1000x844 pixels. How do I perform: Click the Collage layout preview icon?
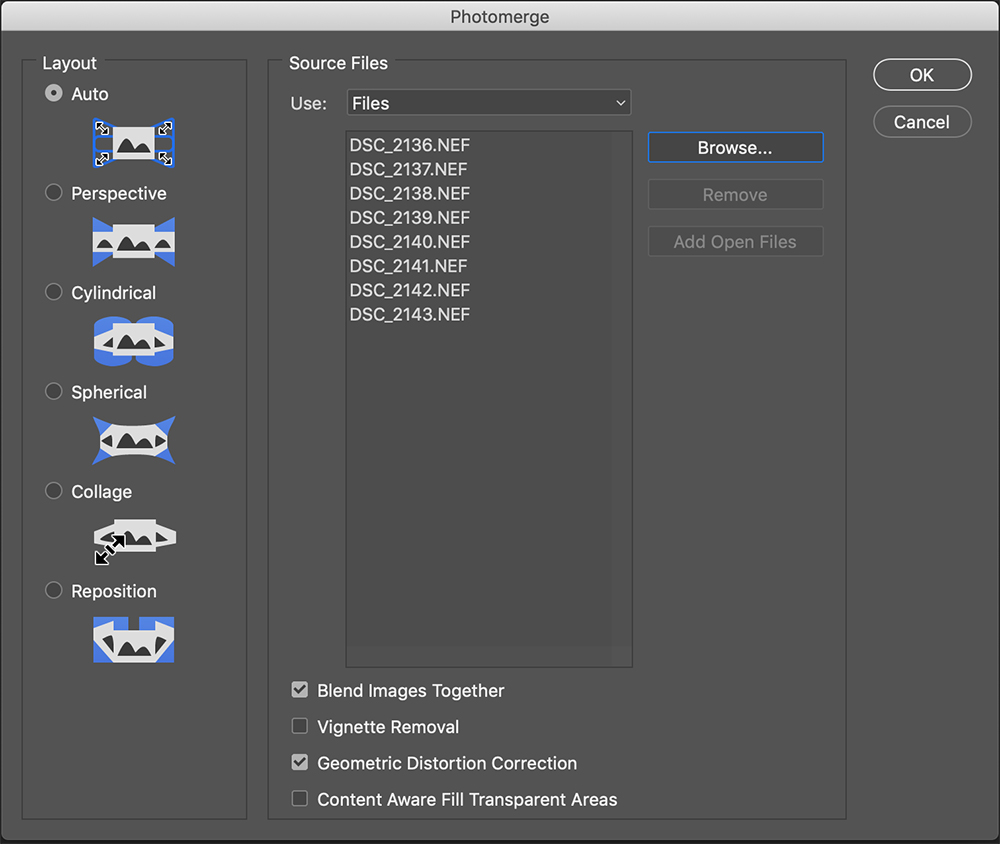(135, 541)
